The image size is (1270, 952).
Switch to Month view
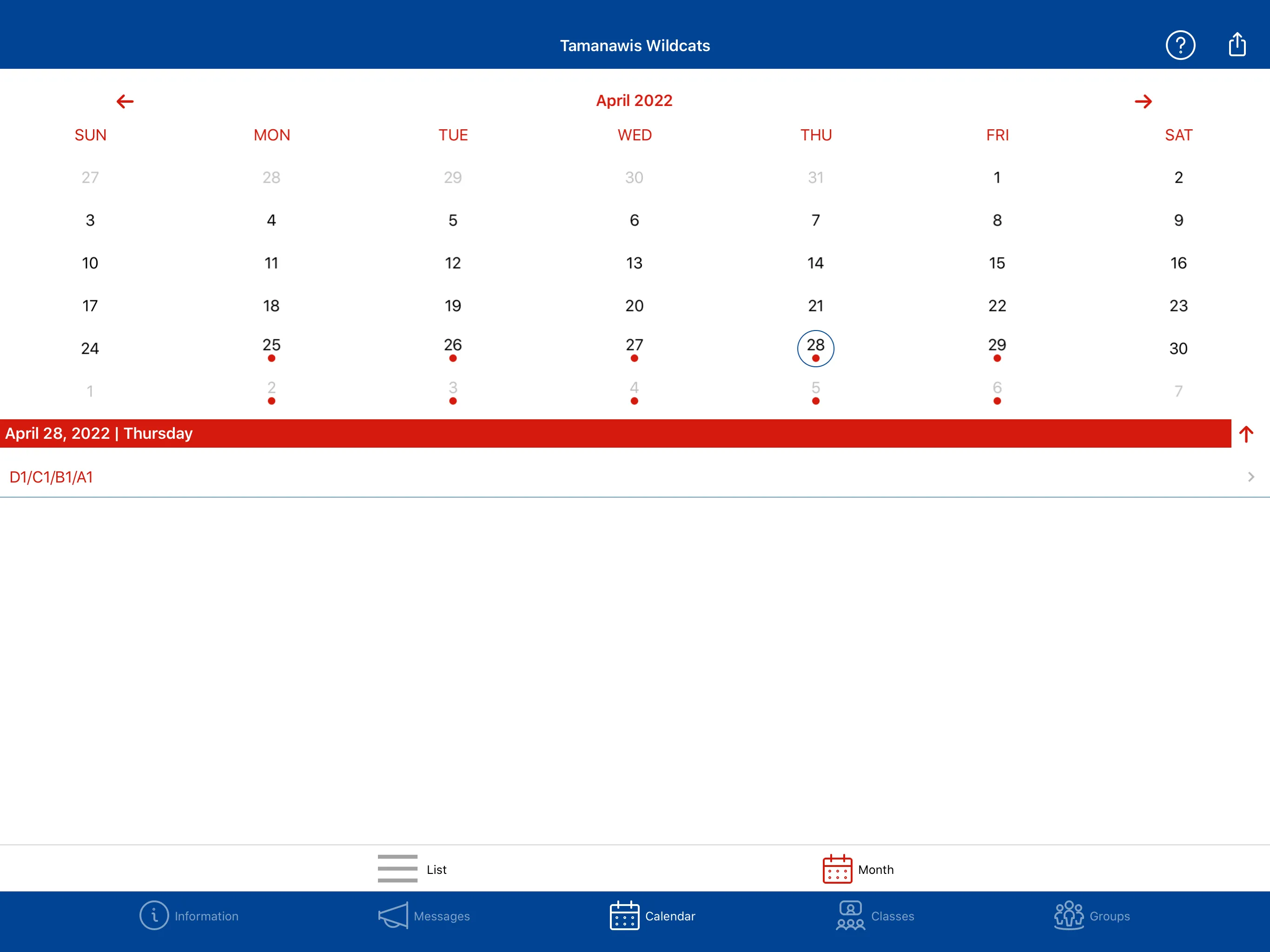(857, 868)
